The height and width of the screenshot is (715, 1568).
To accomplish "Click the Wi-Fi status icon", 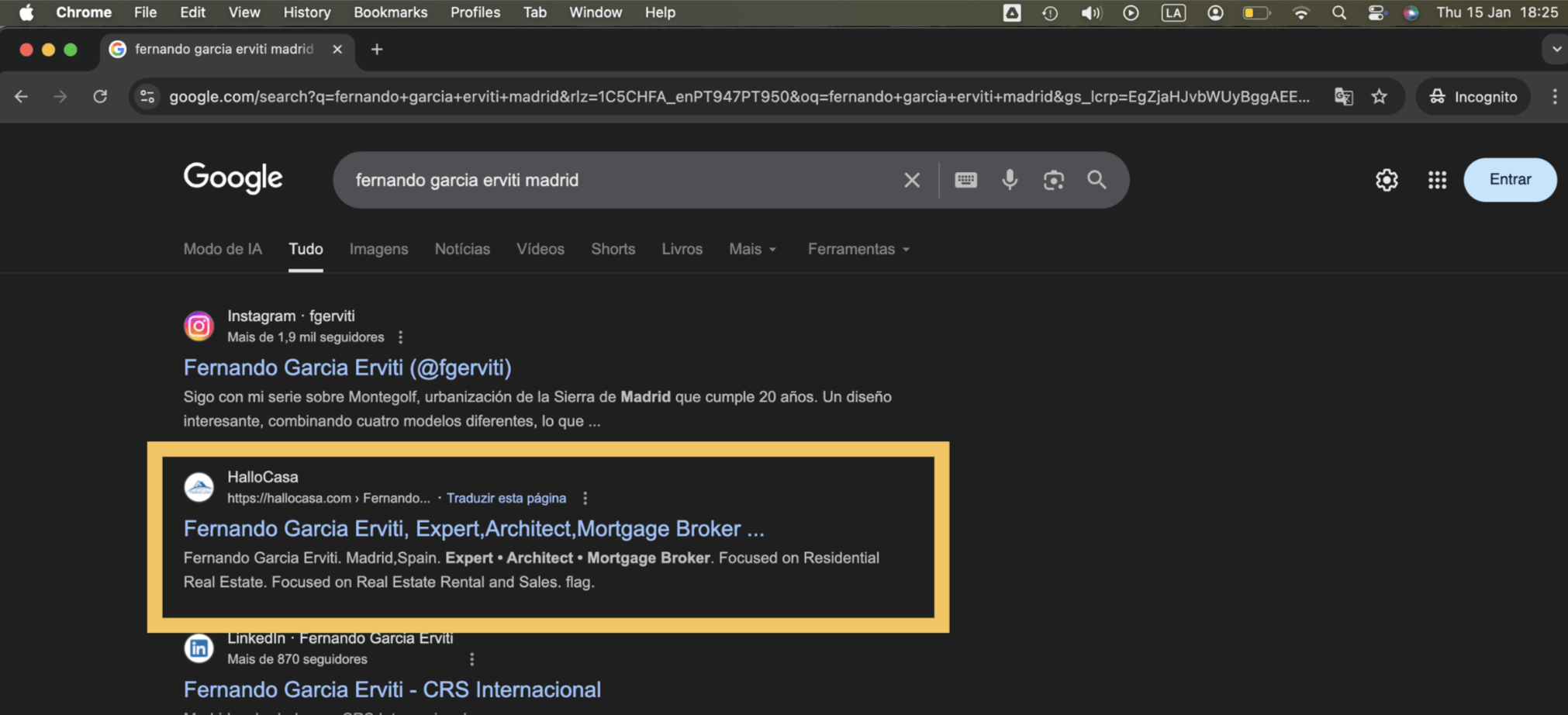I will coord(1301,12).
